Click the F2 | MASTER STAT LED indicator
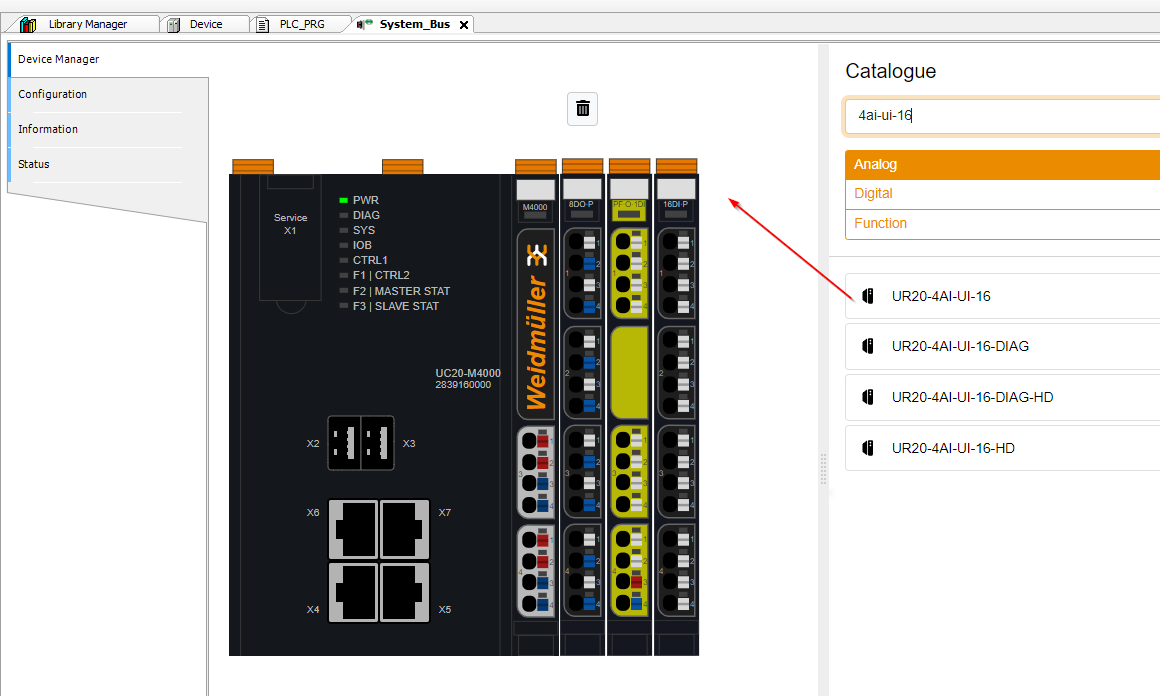The image size is (1160, 696). pos(343,291)
